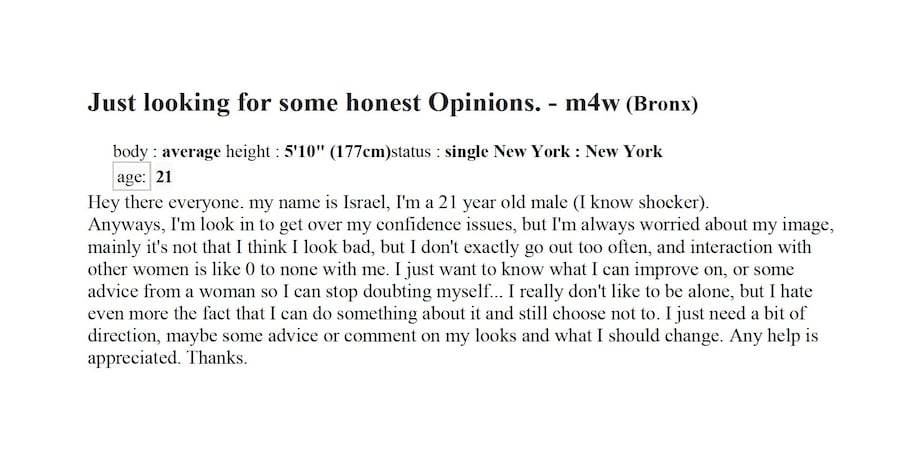Click the '(Bronx)' location in the title
Image resolution: width=900 pixels, height=454 pixels.
point(662,104)
